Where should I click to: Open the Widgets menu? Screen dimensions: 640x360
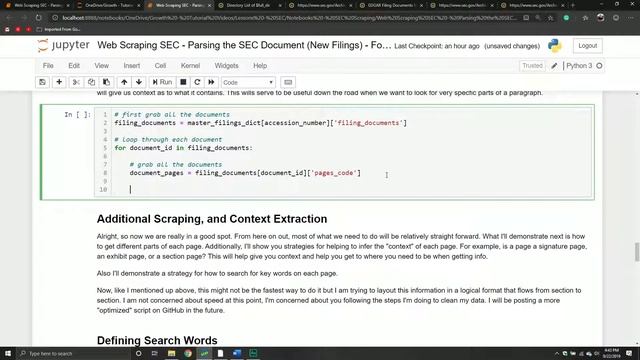pos(226,66)
